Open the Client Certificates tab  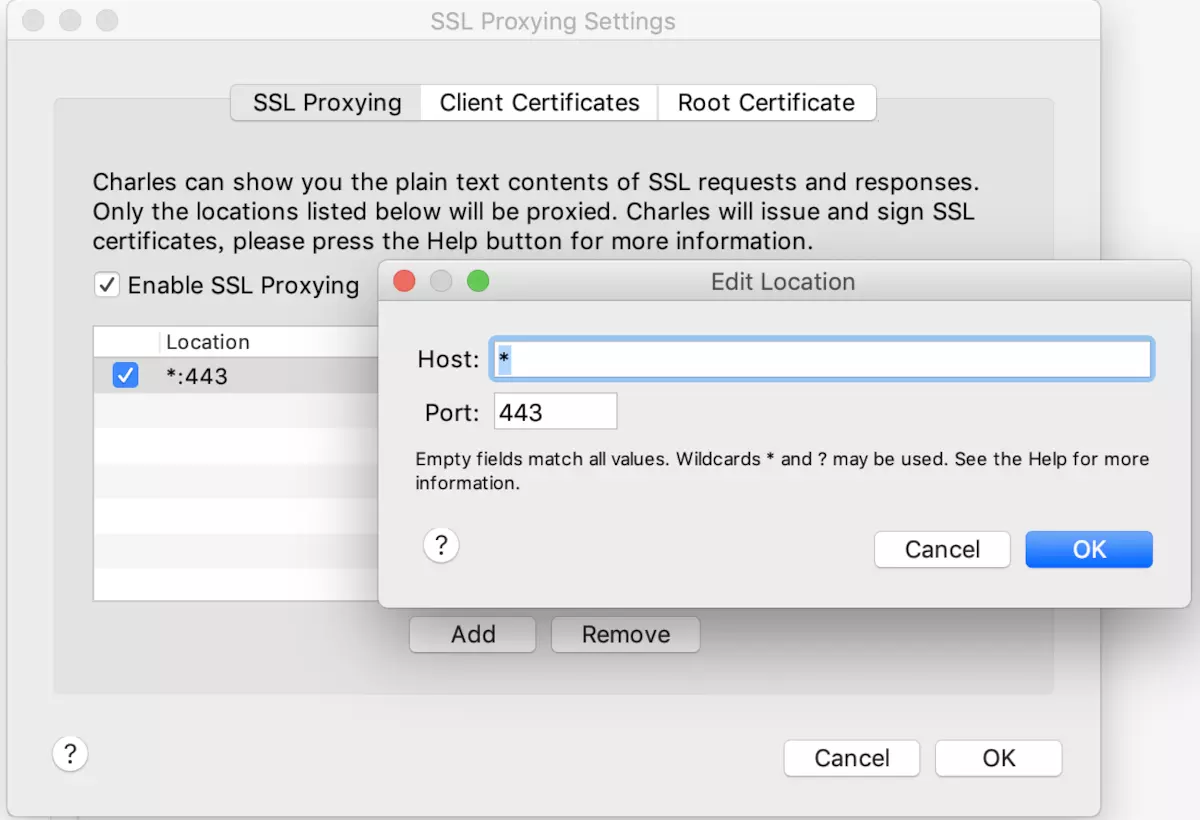[540, 102]
